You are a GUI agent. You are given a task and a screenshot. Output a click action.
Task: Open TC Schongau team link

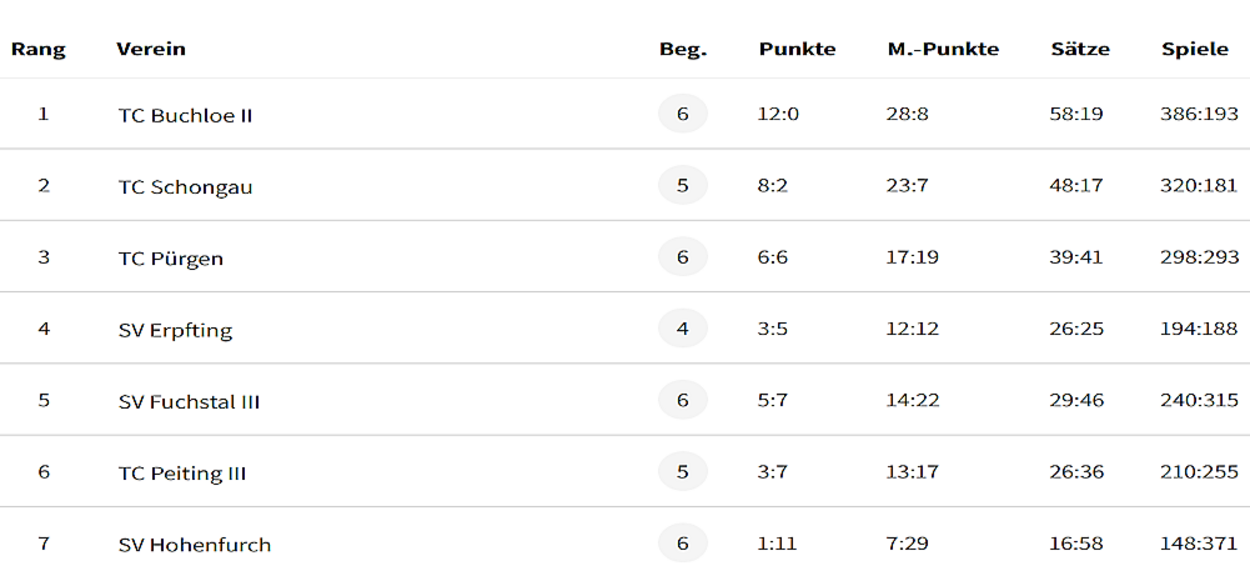[185, 187]
